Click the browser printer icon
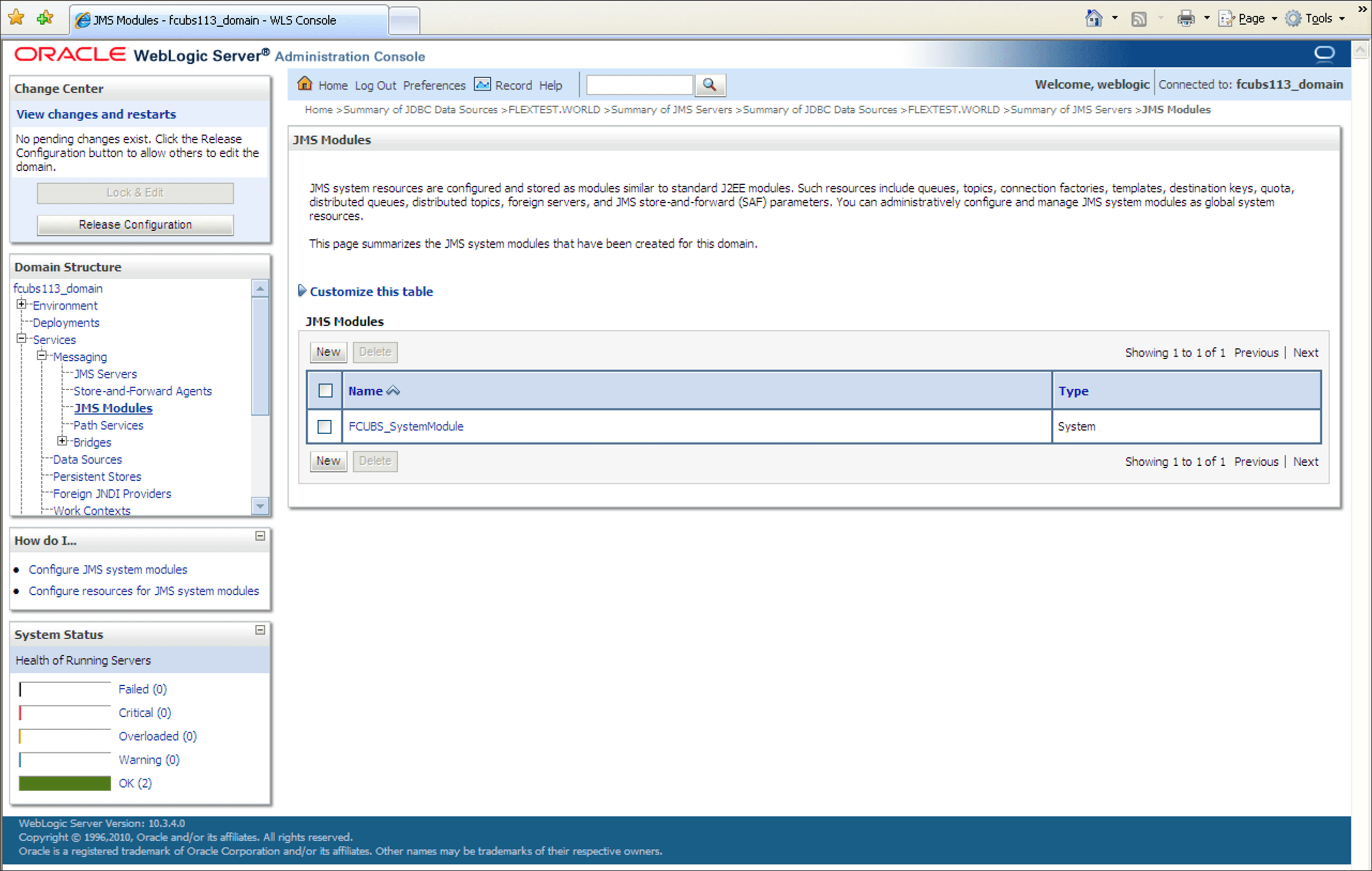The height and width of the screenshot is (871, 1372). click(x=1185, y=19)
